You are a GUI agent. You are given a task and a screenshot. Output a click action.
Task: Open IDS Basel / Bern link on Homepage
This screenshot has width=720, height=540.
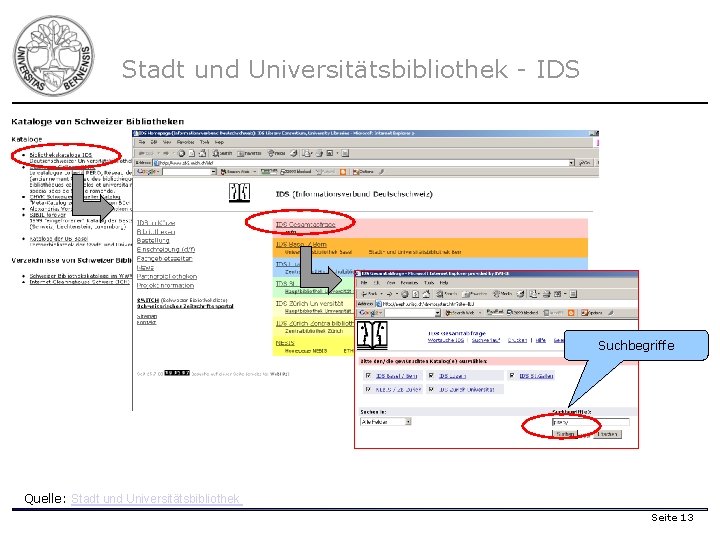[x=301, y=244]
